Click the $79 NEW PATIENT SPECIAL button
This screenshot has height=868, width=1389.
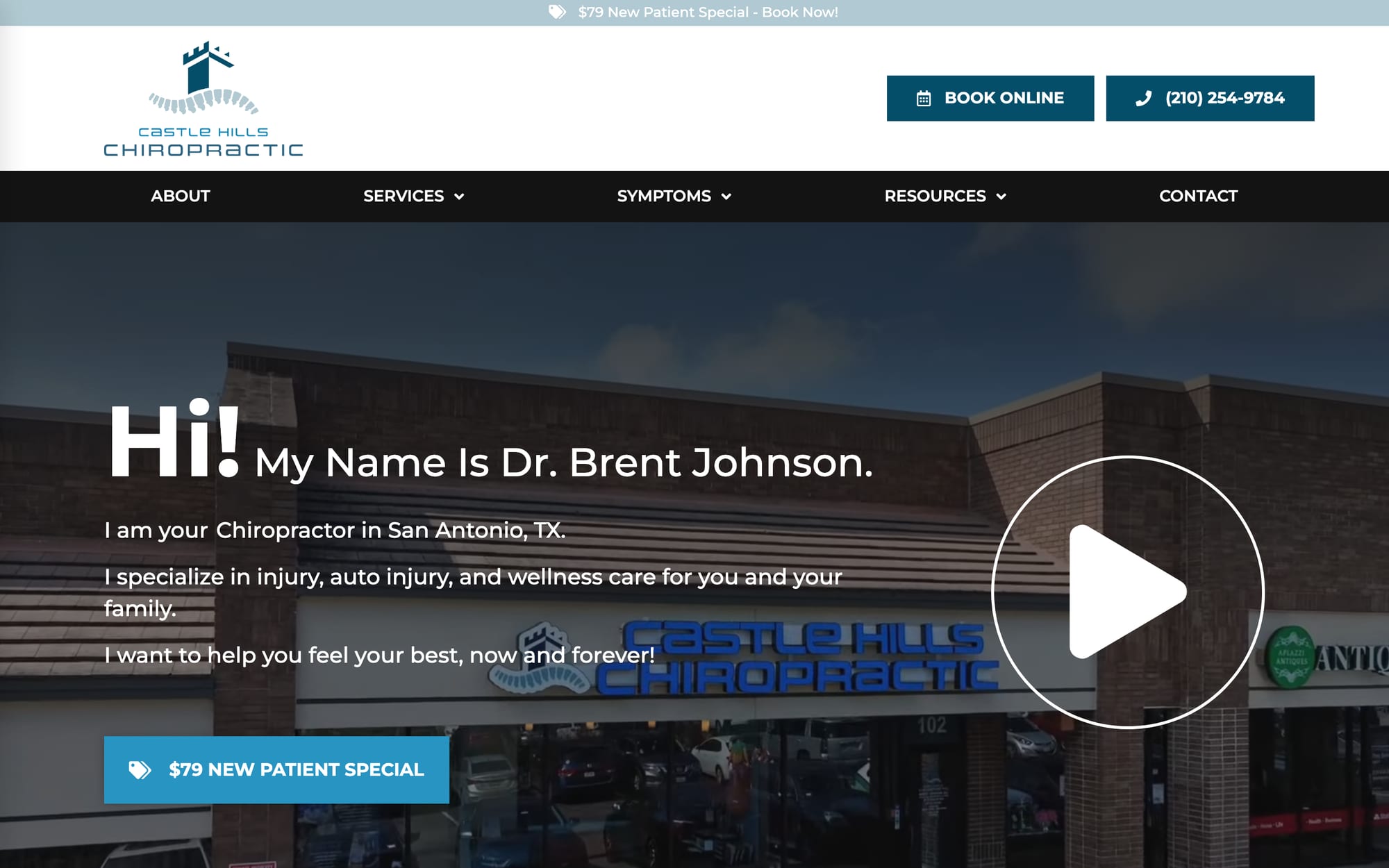(276, 769)
